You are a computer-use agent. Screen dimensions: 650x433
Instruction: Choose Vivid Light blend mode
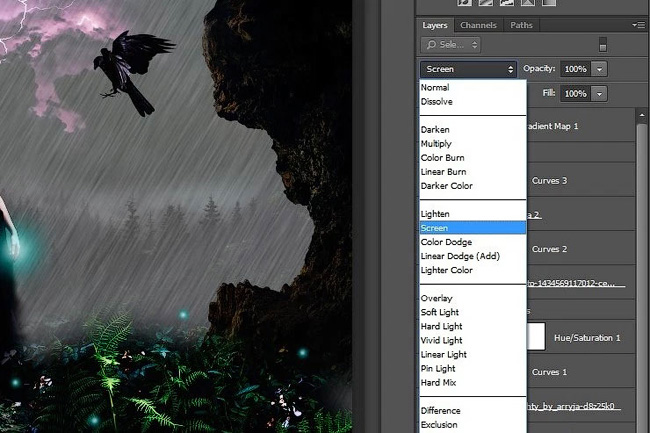point(473,341)
